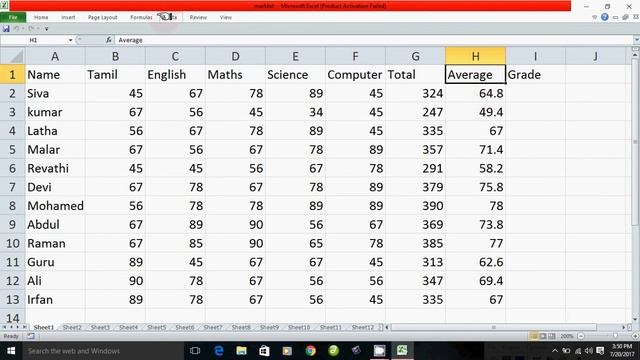Click the Undo arrow in quick access toolbar
Viewport: 640px width, 360px height.
[x=16, y=29]
